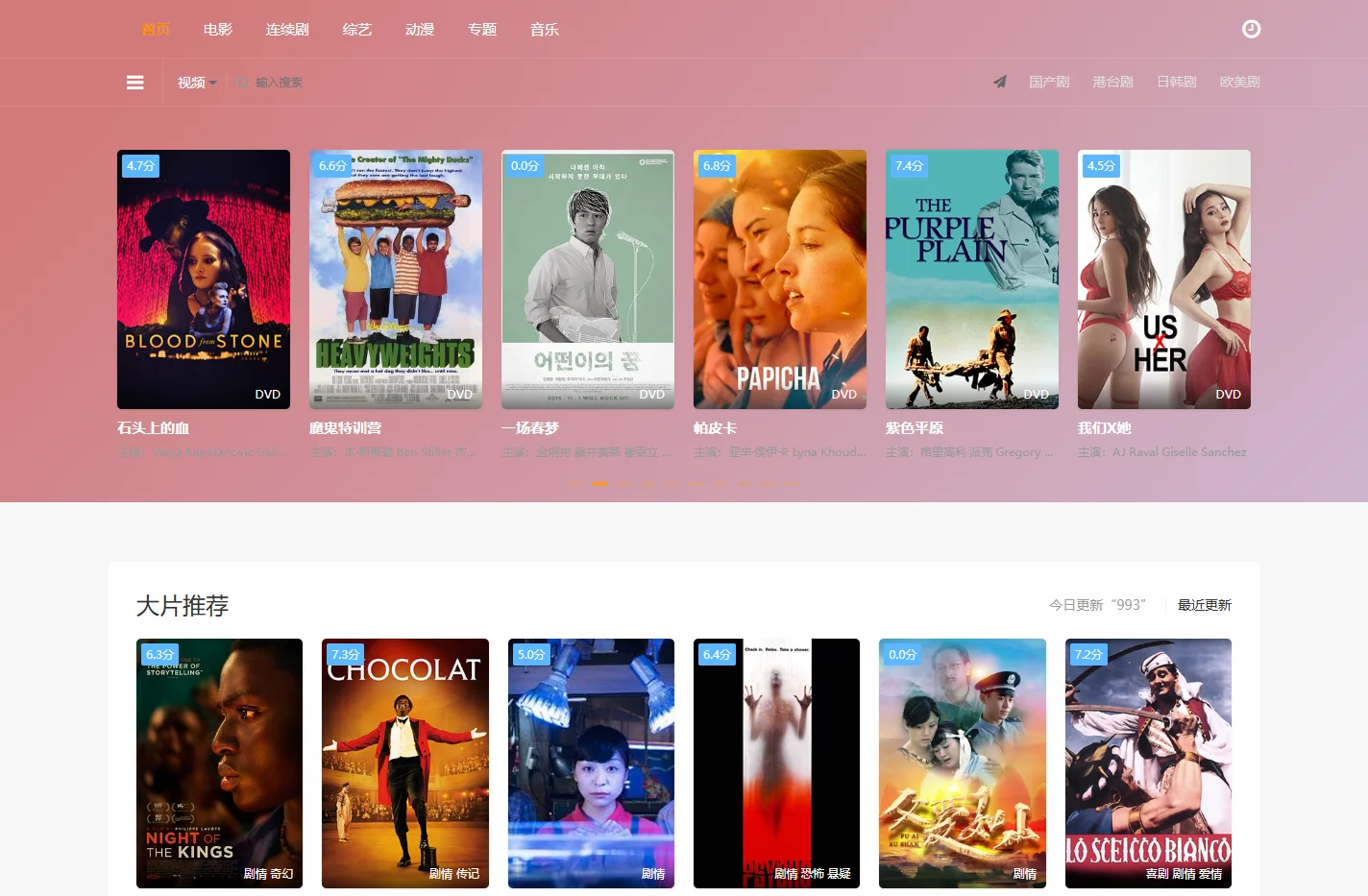
Task: Open the Heavyweights poster
Action: 396,279
